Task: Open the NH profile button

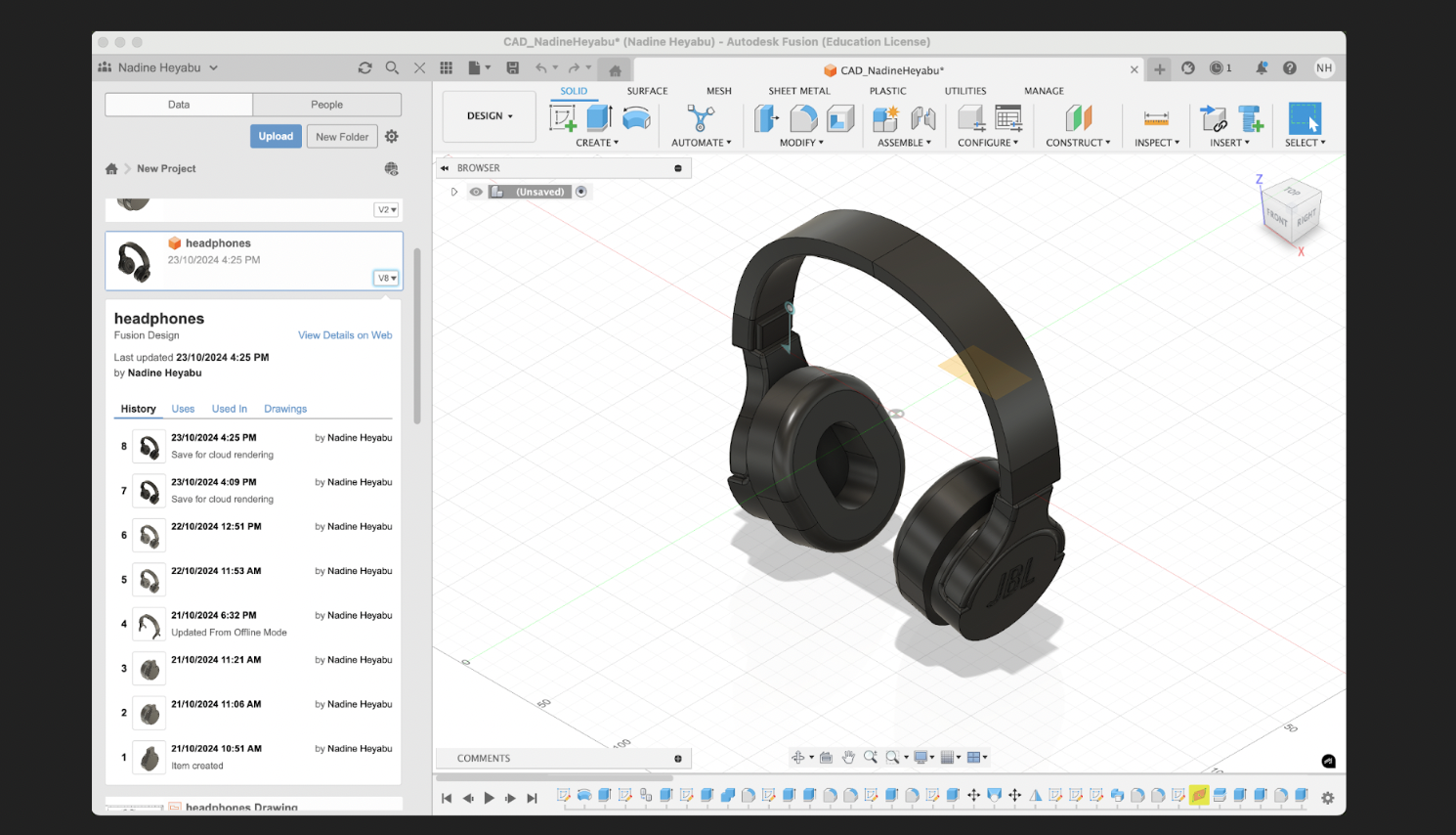Action: coord(1324,67)
